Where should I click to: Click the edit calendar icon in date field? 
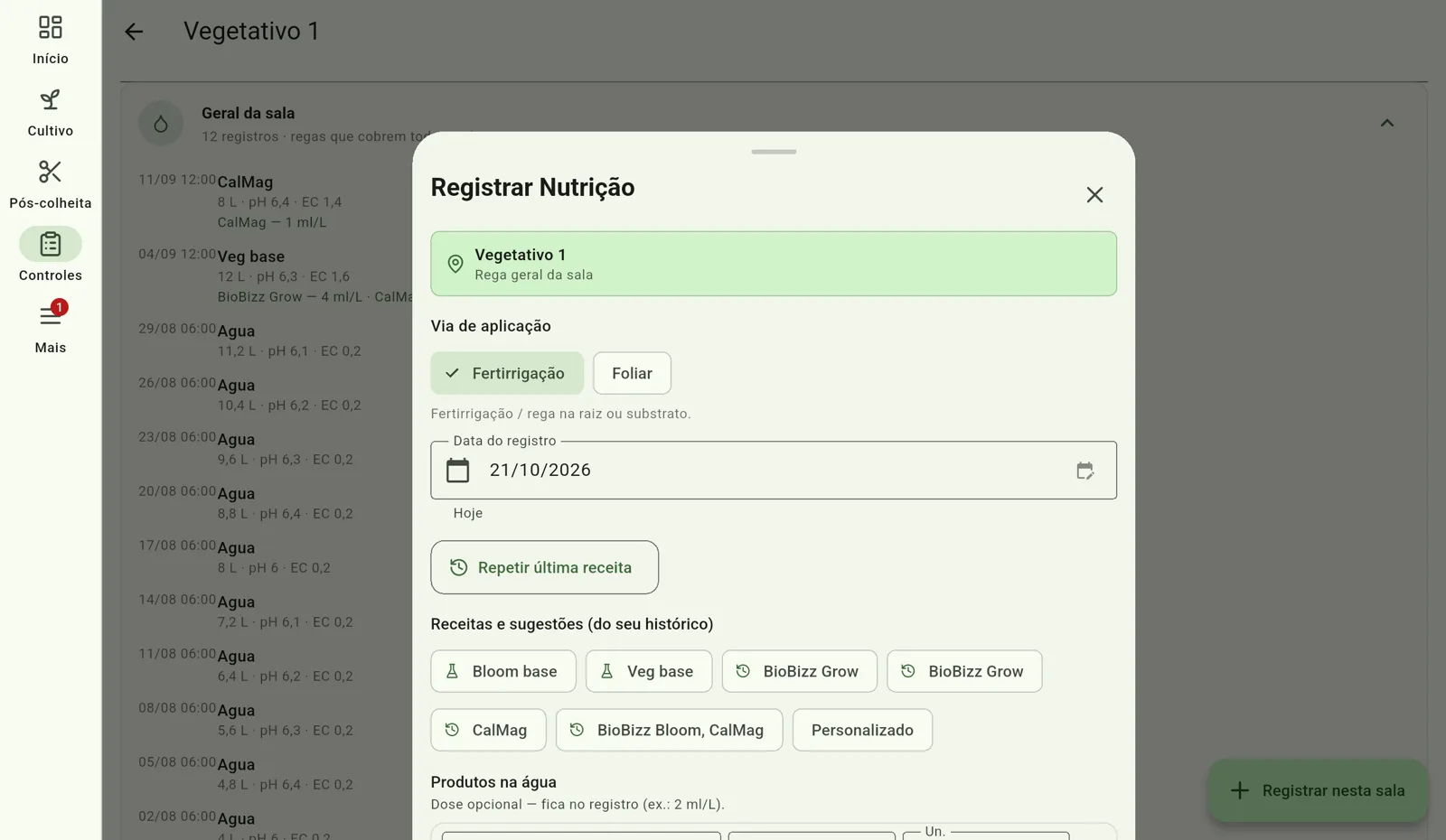pyautogui.click(x=1084, y=471)
